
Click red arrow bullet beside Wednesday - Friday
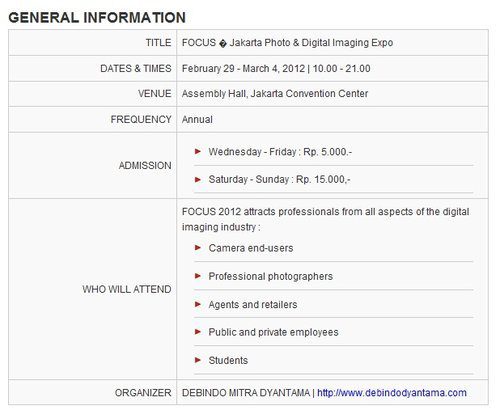[x=198, y=152]
